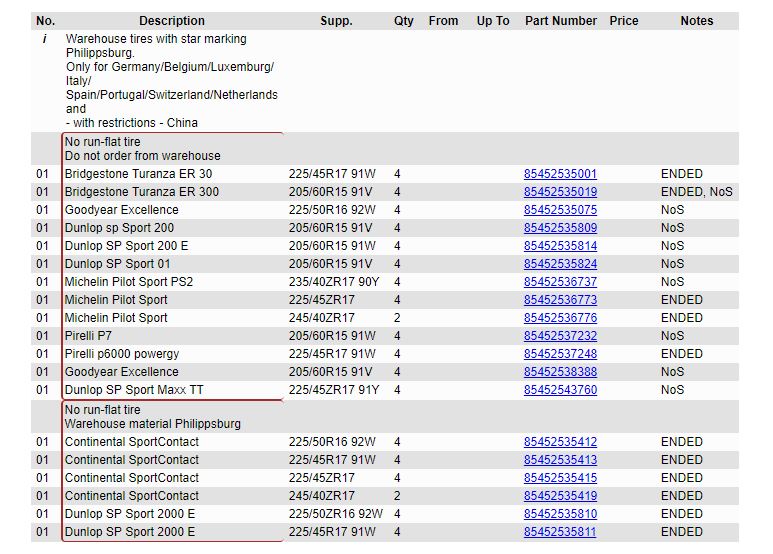Open part number link 85452535412
773x554 pixels.
(560, 442)
